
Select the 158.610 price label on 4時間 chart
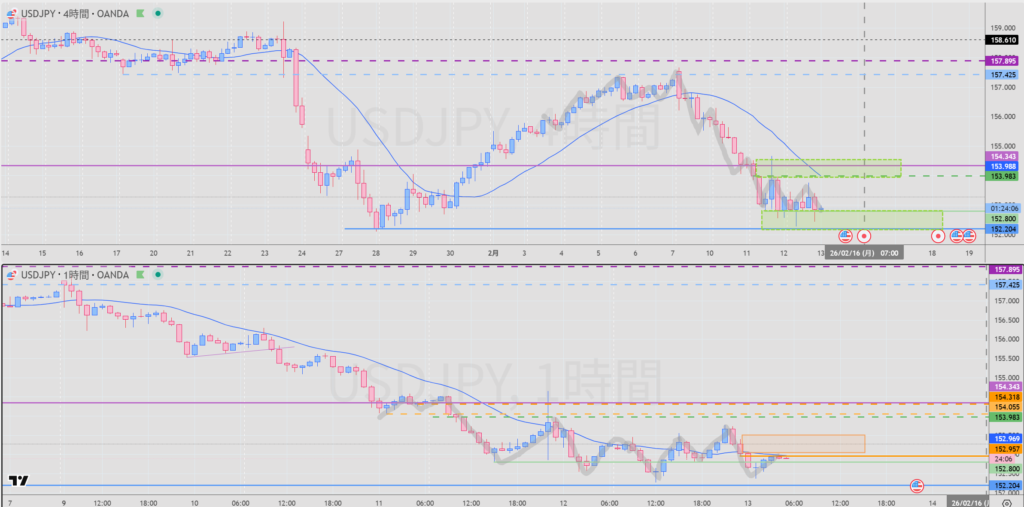[x=1003, y=40]
